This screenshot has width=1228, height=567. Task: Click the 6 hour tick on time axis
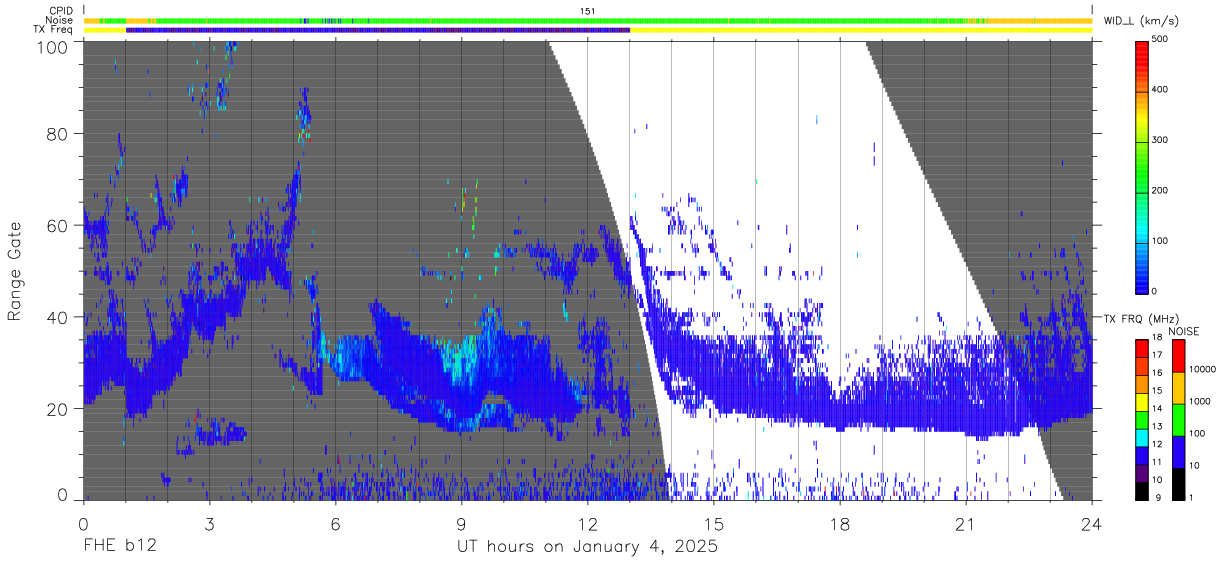click(x=335, y=523)
